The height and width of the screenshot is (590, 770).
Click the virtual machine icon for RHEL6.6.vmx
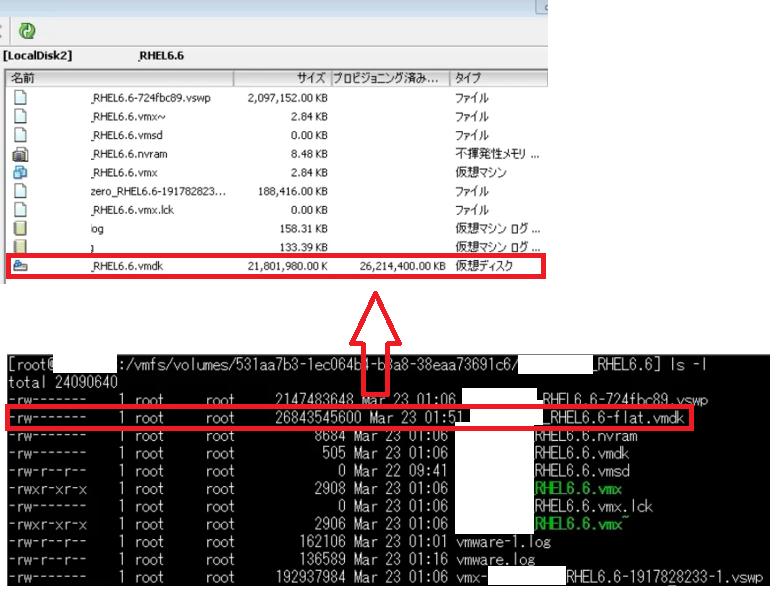(x=20, y=172)
